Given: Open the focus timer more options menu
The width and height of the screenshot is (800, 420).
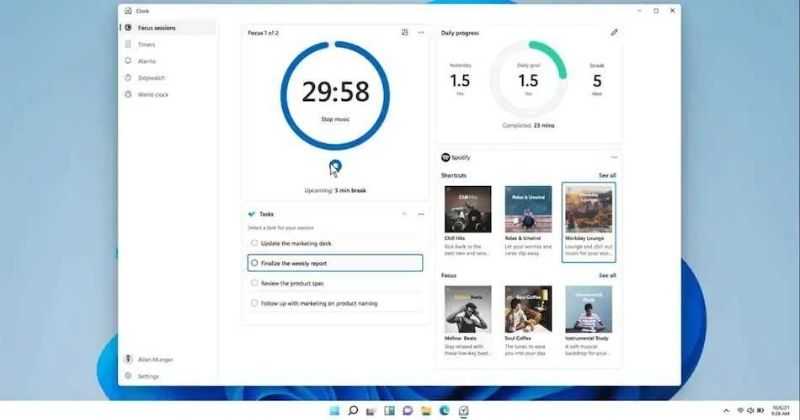Looking at the screenshot, I should pos(421,33).
